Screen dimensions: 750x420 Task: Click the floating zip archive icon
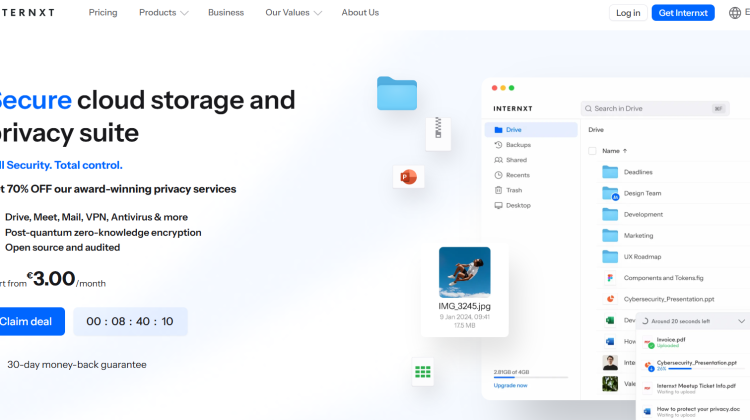click(x=438, y=133)
